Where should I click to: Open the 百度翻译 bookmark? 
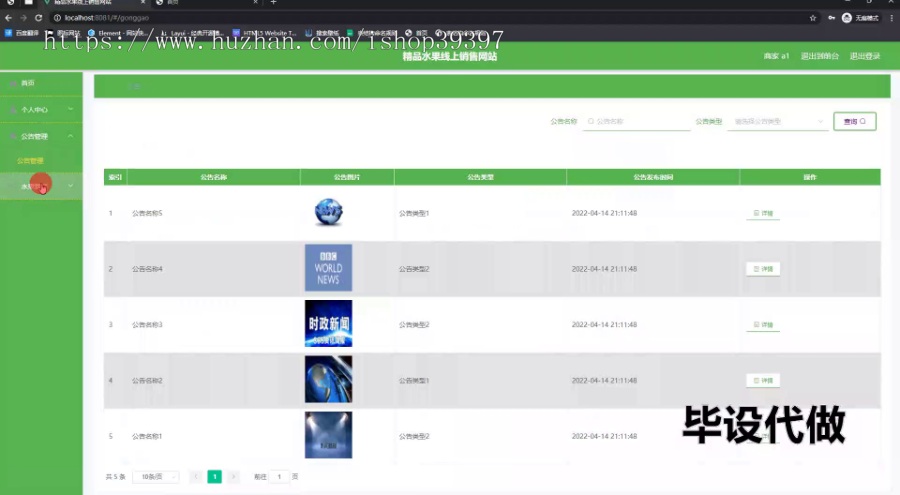pyautogui.click(x=22, y=33)
